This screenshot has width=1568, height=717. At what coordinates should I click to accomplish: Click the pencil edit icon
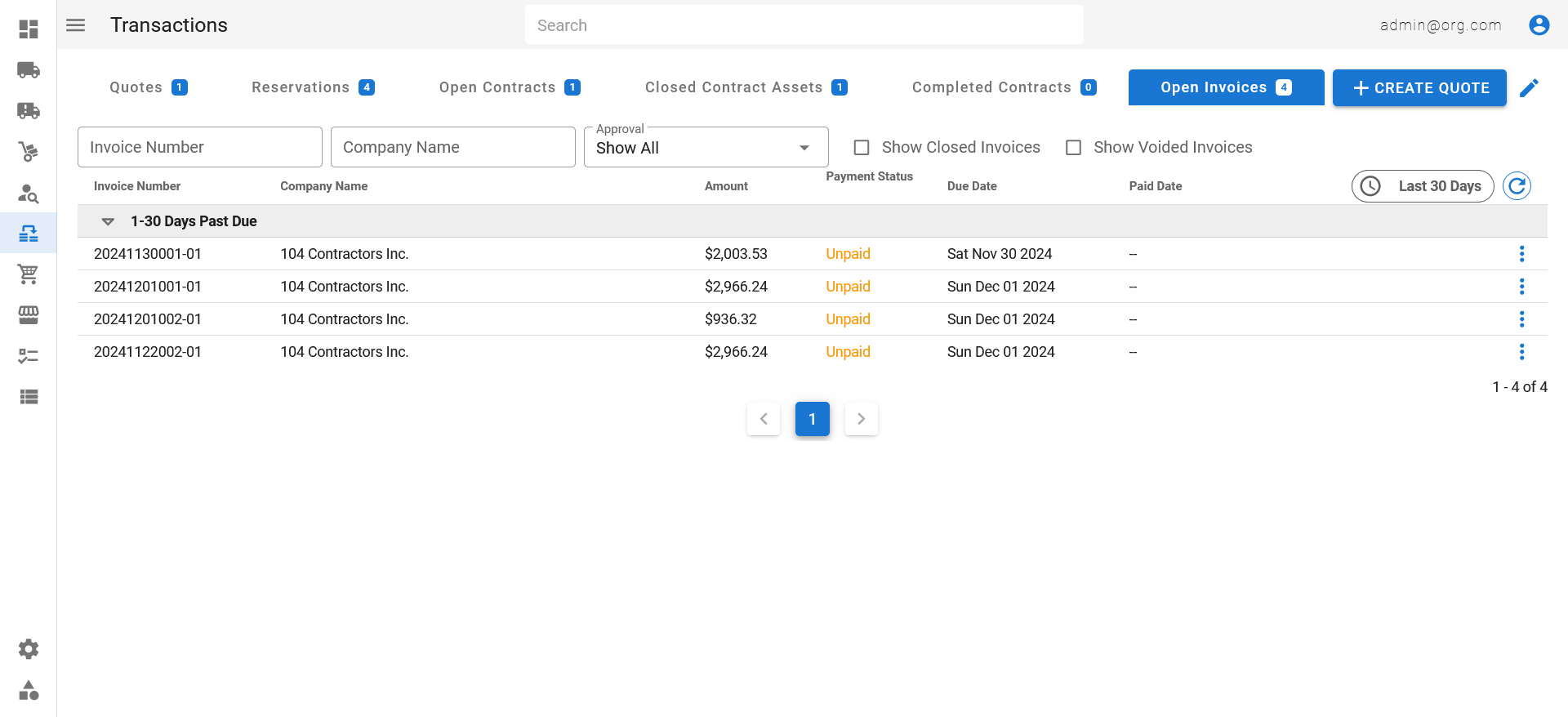coord(1530,88)
